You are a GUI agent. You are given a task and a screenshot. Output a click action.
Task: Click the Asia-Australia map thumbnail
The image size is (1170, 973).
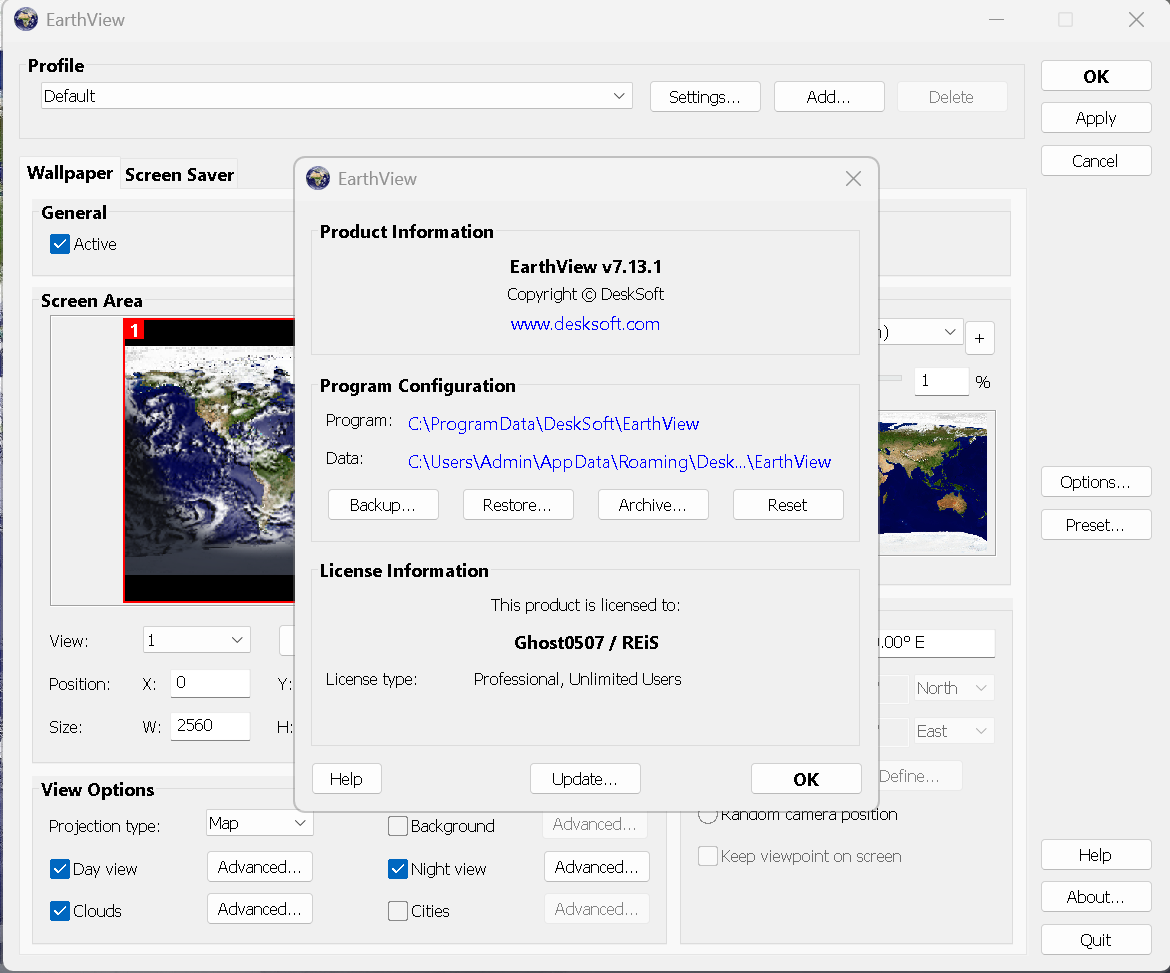(936, 483)
